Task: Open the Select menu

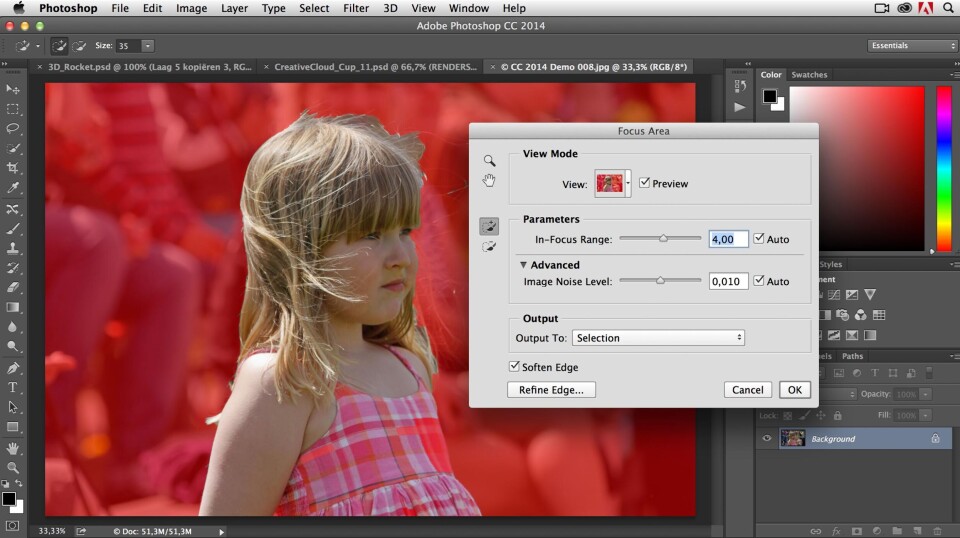Action: pyautogui.click(x=314, y=8)
